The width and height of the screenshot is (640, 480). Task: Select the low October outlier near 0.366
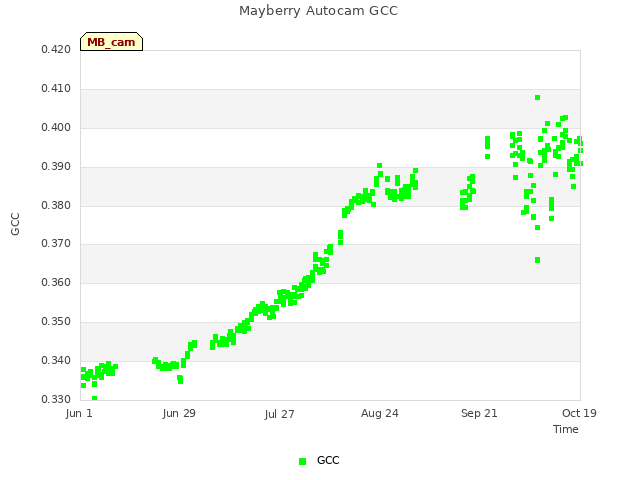[x=538, y=260]
